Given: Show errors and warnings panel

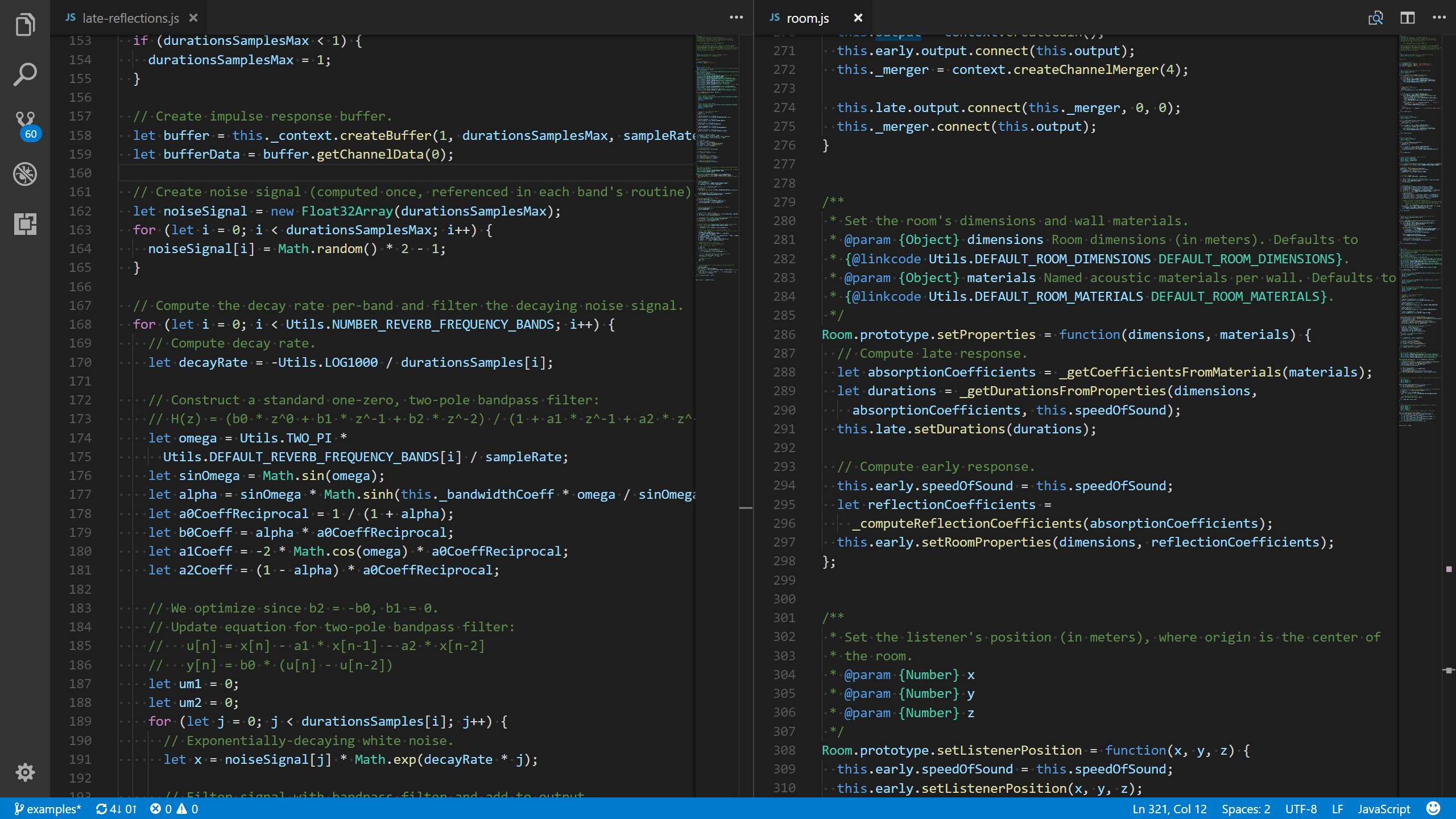Looking at the screenshot, I should click(x=174, y=809).
